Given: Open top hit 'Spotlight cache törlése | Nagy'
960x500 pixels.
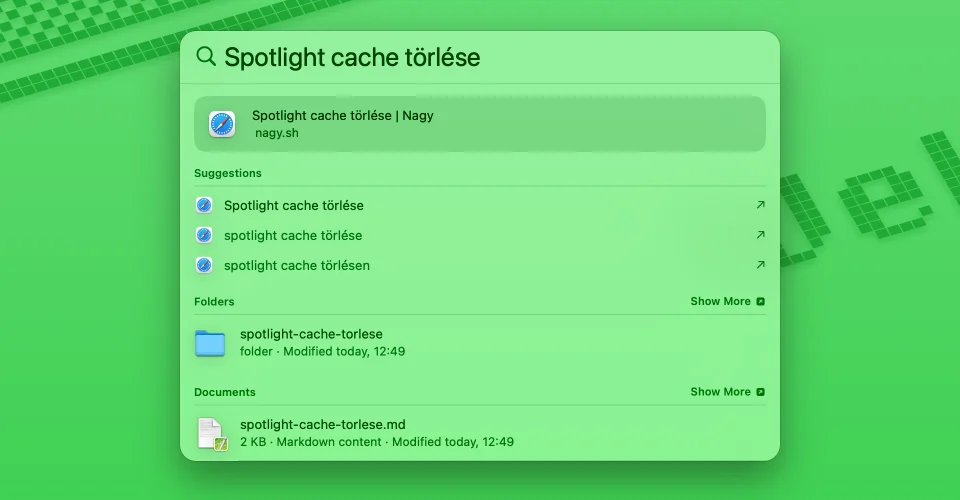Looking at the screenshot, I should tap(342, 115).
